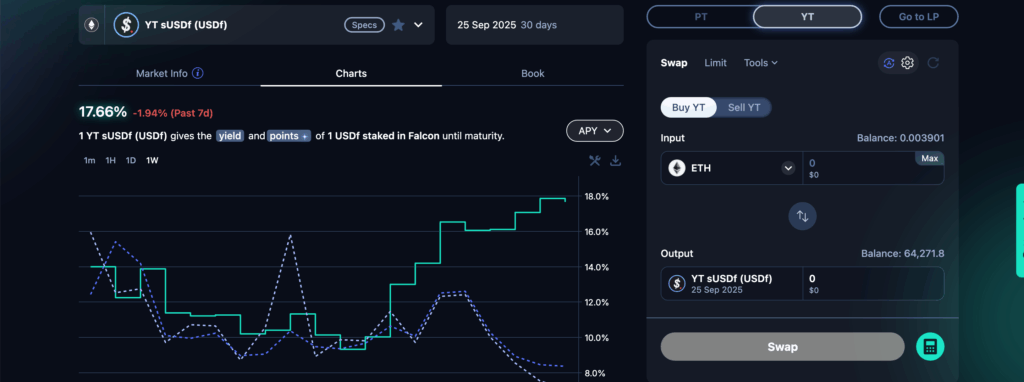Open the calculator icon beside Swap
Viewport: 1024px width, 382px height.
931,347
